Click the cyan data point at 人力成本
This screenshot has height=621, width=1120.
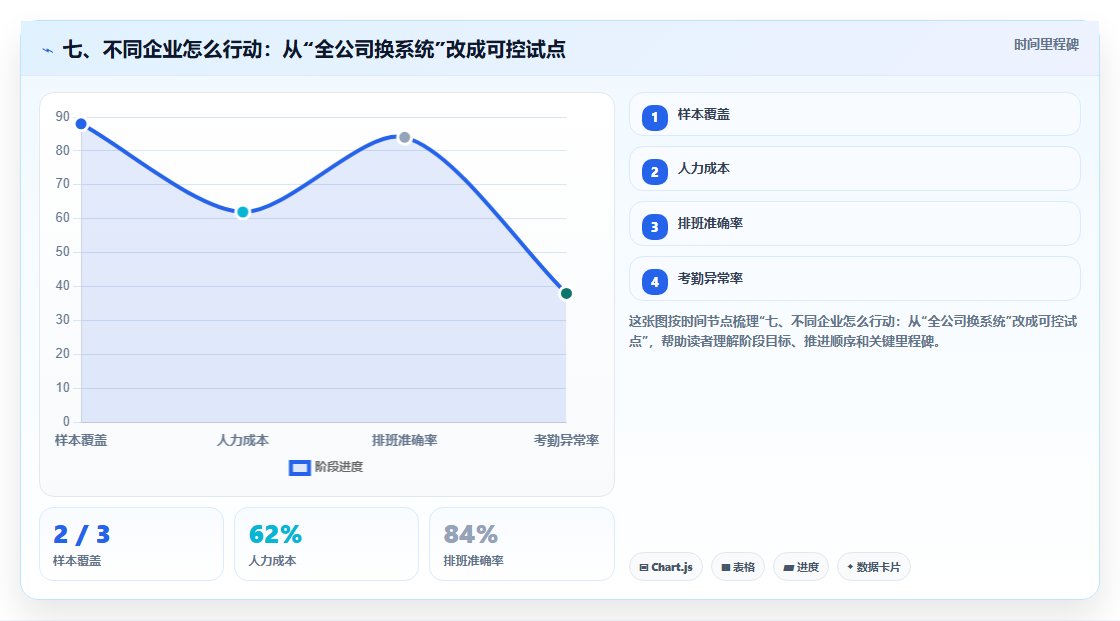tap(243, 212)
